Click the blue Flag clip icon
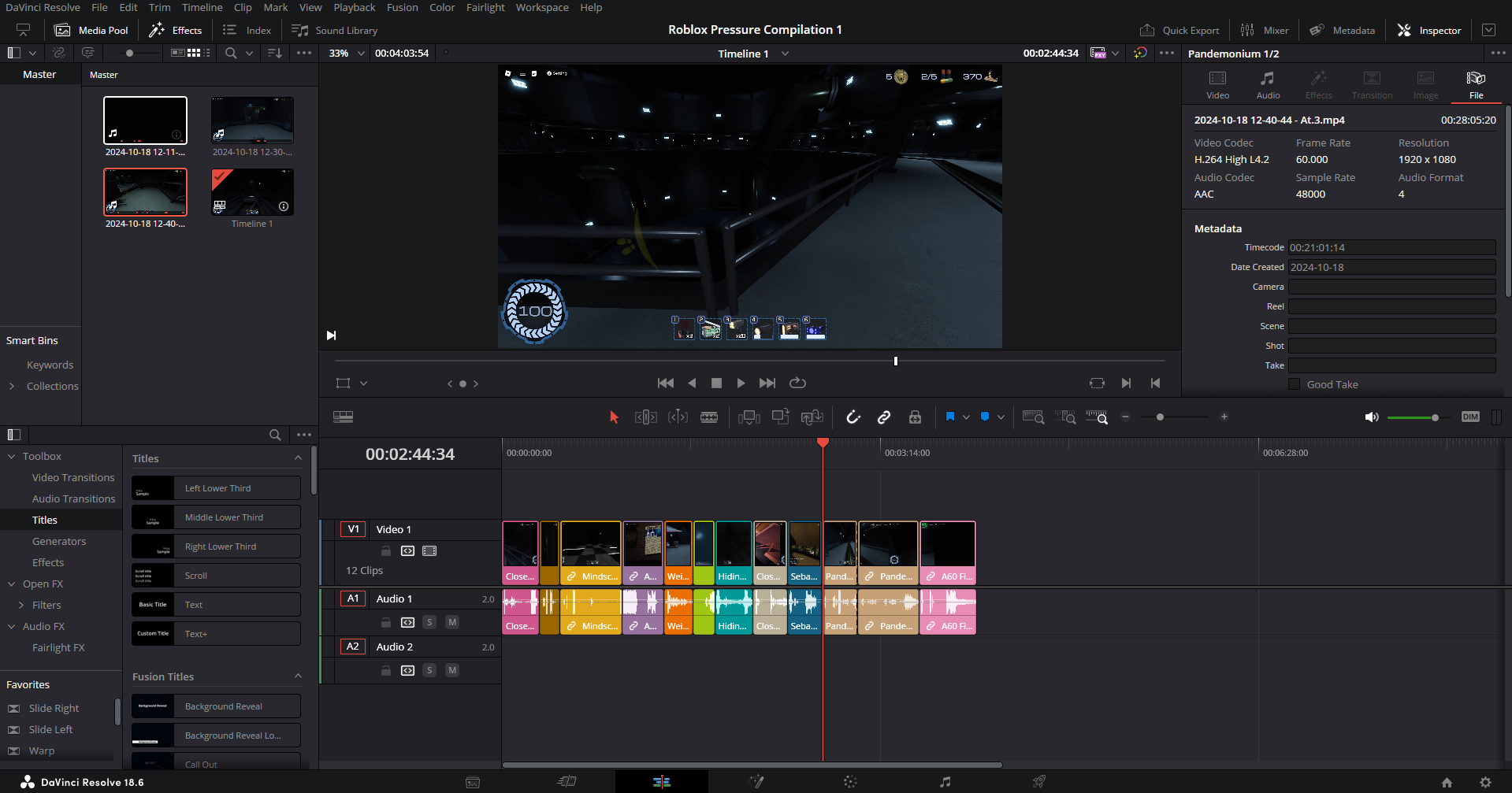Screen dimensions: 1512x793 [950, 417]
